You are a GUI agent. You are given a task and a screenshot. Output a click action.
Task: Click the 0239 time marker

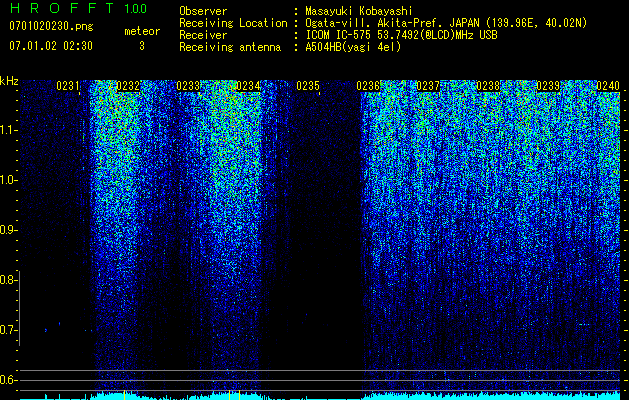click(548, 86)
